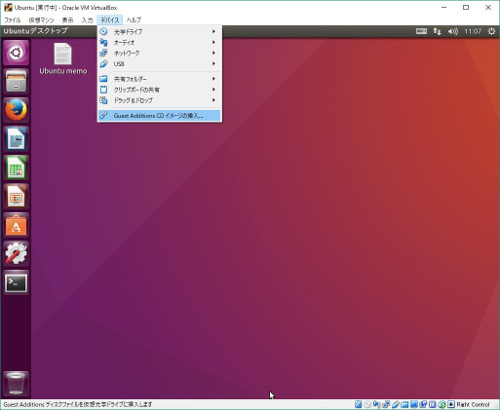The height and width of the screenshot is (410, 500).
Task: Click hard disk activity icon in status bar
Action: 358,404
